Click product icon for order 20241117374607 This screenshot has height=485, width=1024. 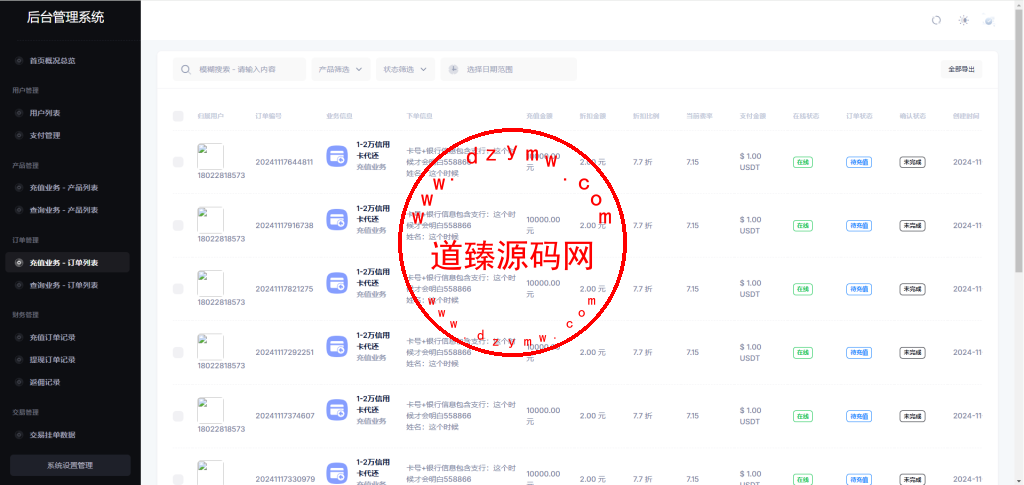click(x=337, y=410)
